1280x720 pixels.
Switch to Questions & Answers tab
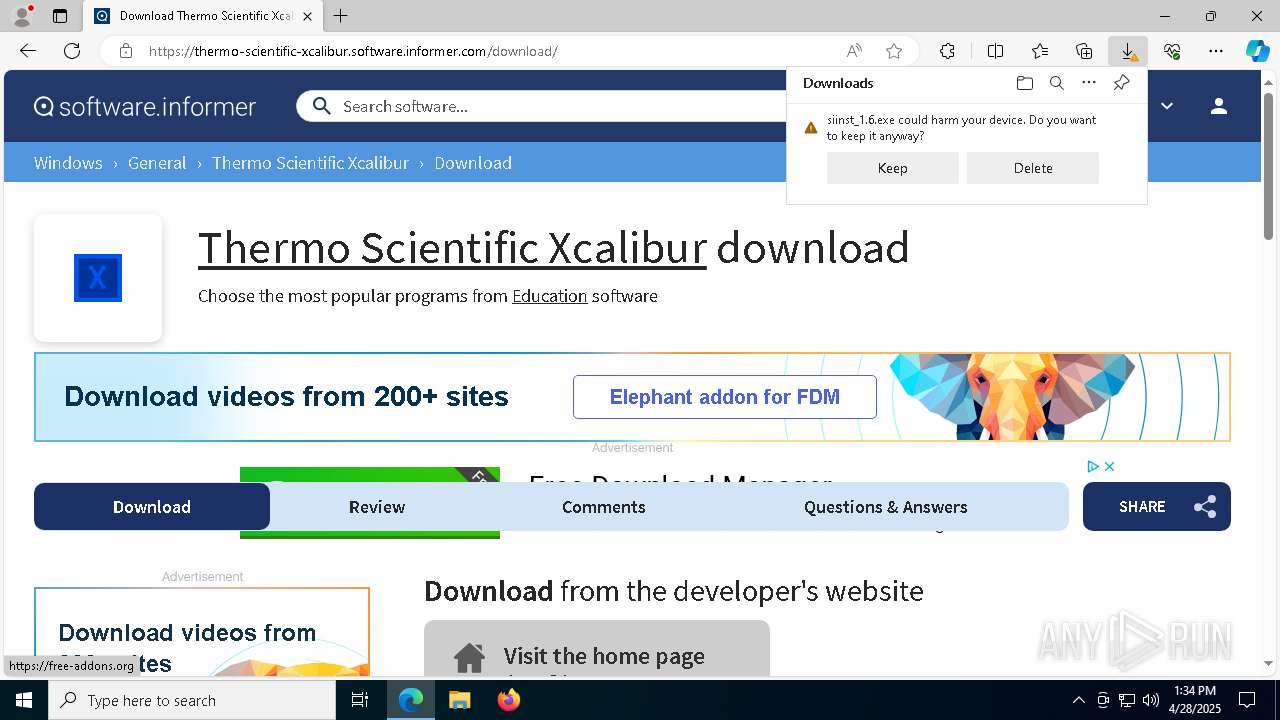[886, 507]
